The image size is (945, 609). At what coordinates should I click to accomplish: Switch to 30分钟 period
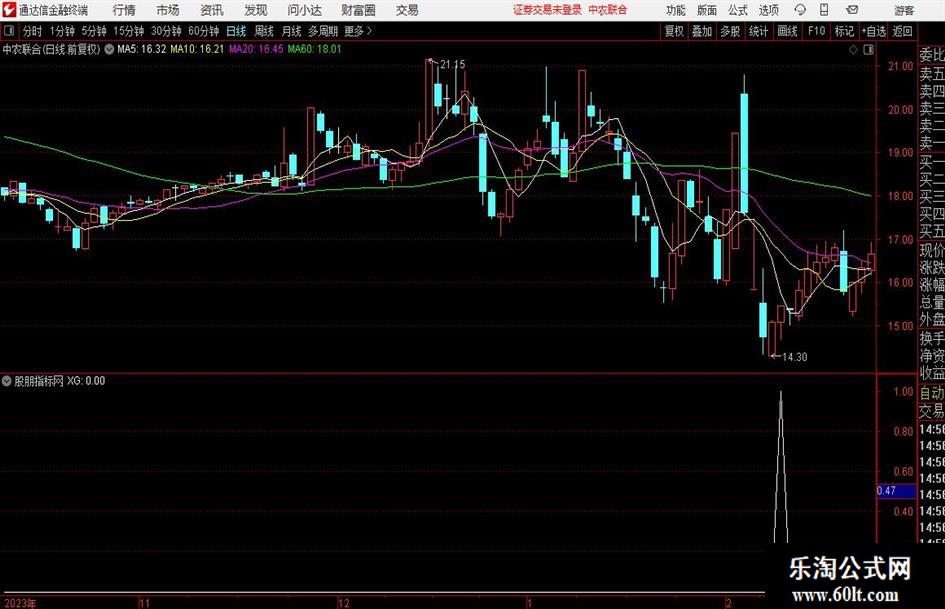pyautogui.click(x=166, y=31)
